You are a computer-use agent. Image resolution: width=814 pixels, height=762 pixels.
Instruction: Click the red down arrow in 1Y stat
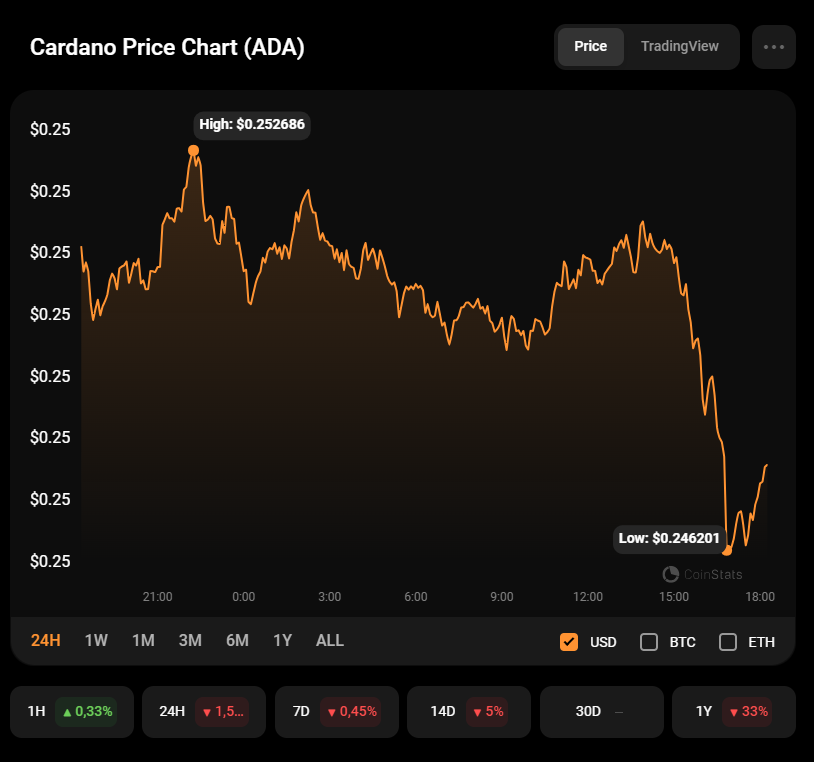tap(734, 712)
